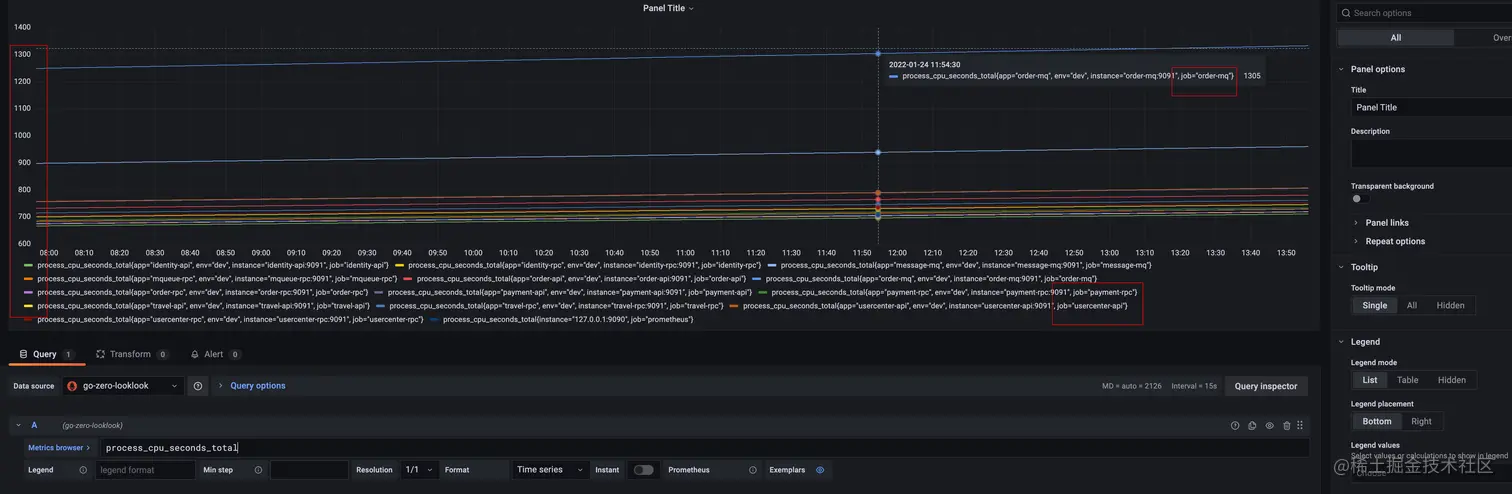The width and height of the screenshot is (1512, 494).
Task: Click the Min step input box
Action: [309, 470]
